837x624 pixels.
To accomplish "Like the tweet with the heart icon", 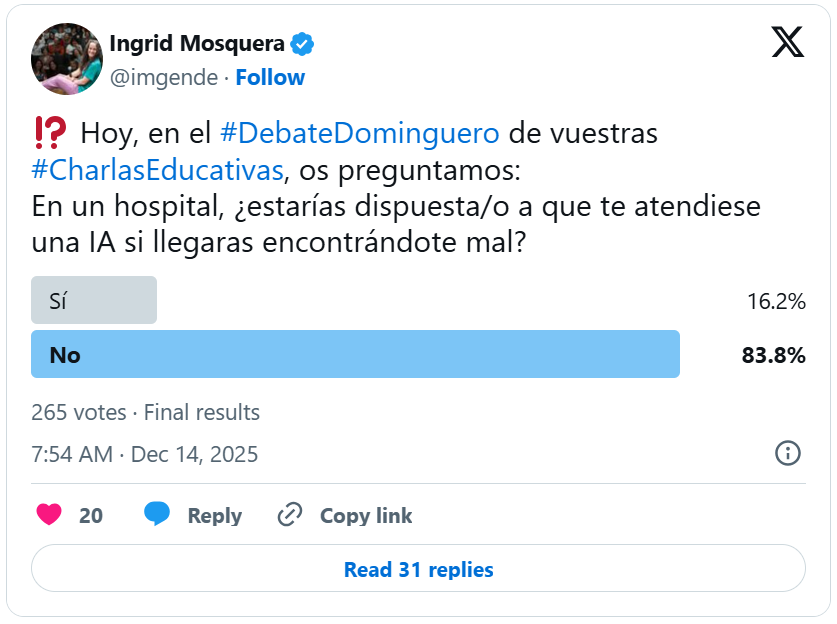I will pos(49,515).
